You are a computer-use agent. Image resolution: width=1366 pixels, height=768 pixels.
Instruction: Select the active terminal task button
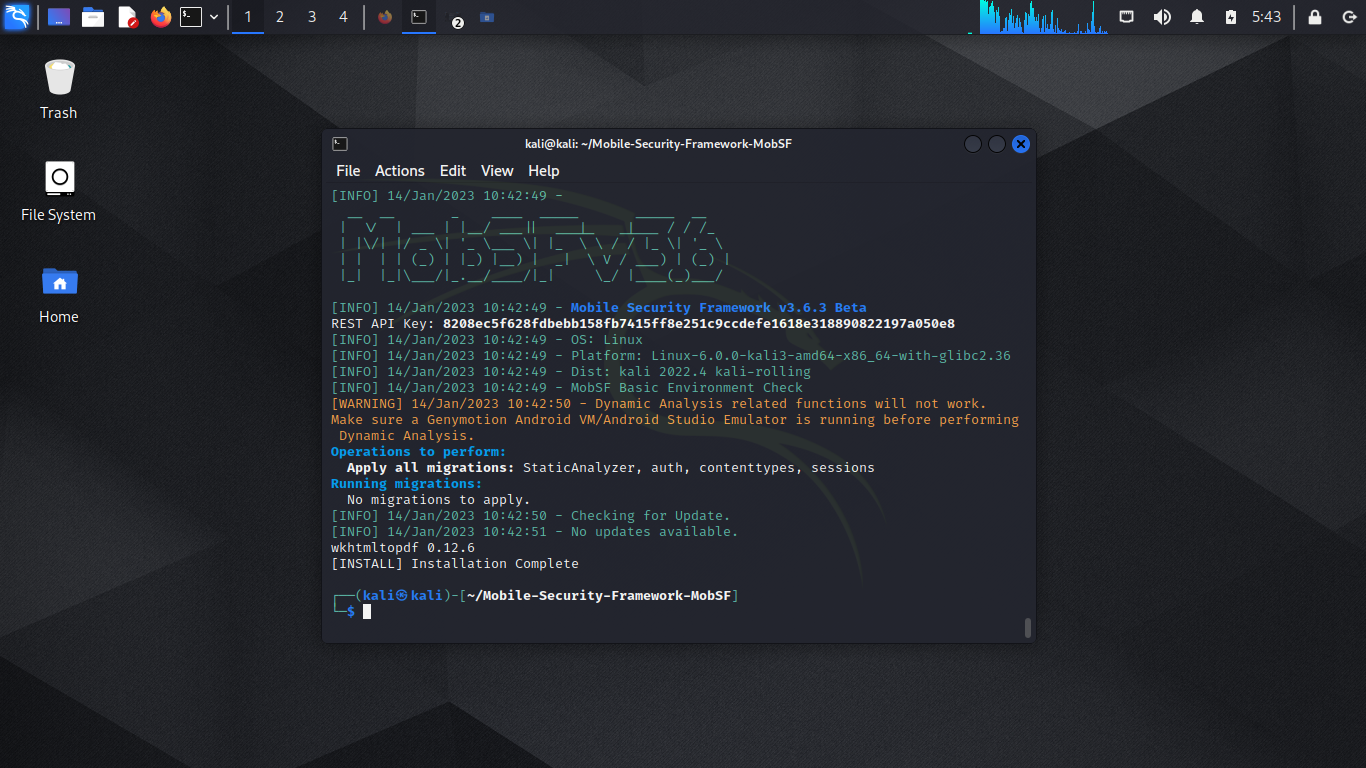(x=419, y=17)
